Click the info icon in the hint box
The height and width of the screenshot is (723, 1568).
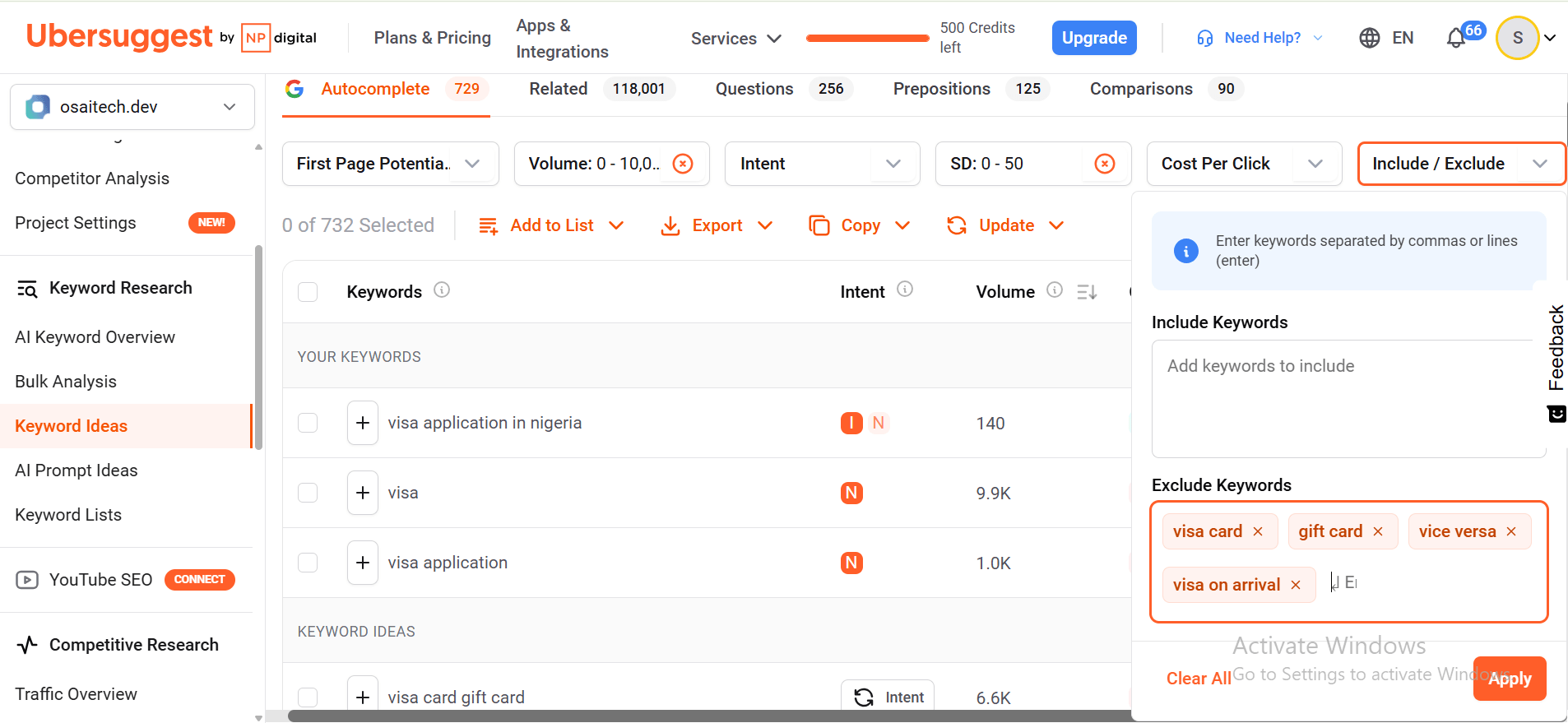pyautogui.click(x=1185, y=251)
